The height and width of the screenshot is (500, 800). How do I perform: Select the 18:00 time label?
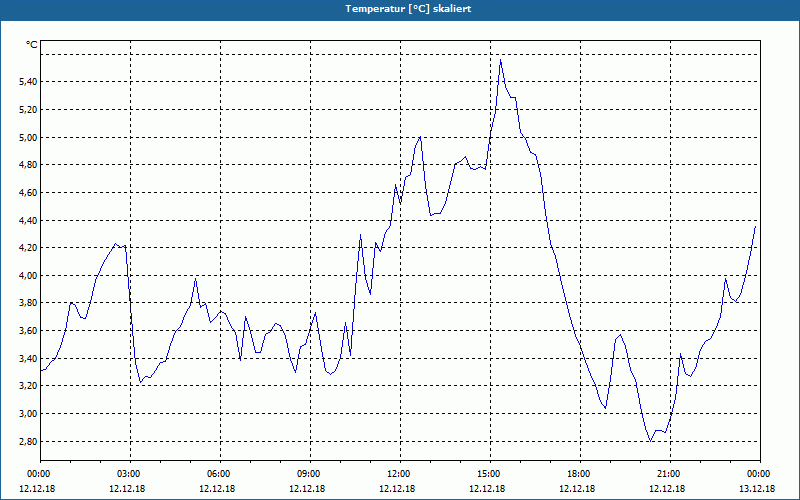[581, 474]
